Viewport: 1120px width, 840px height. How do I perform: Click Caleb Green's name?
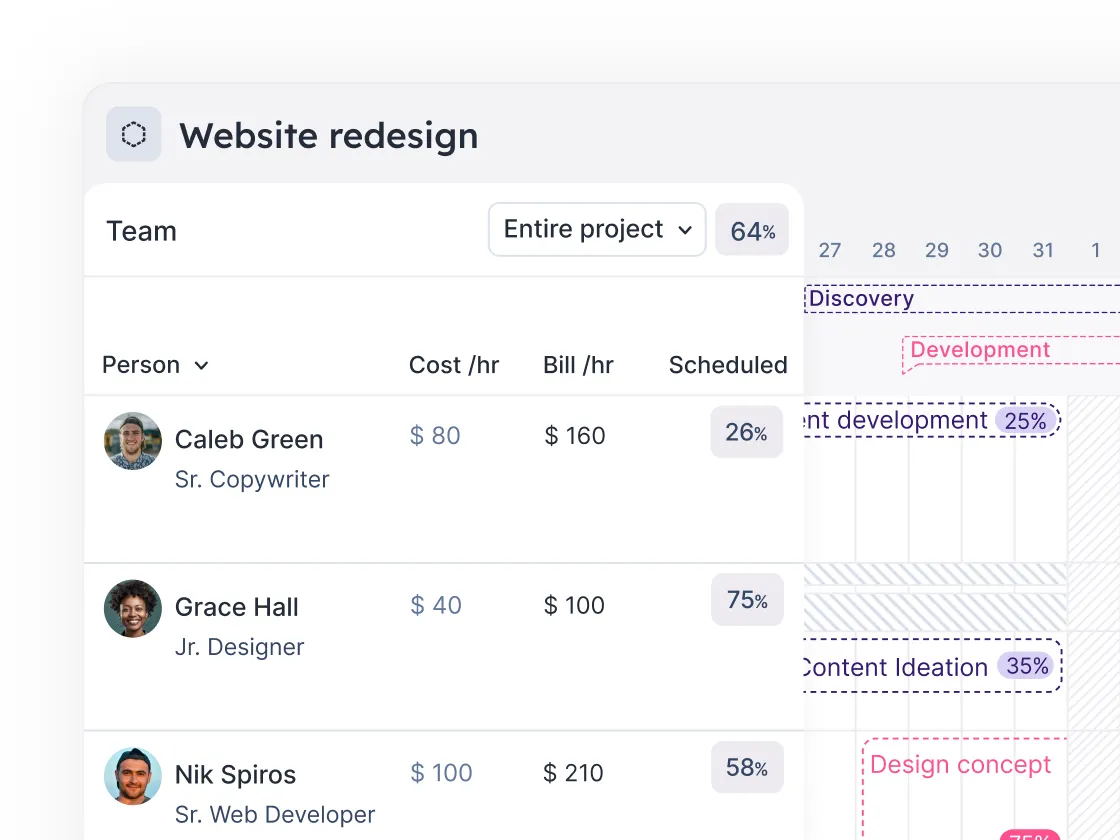click(249, 440)
